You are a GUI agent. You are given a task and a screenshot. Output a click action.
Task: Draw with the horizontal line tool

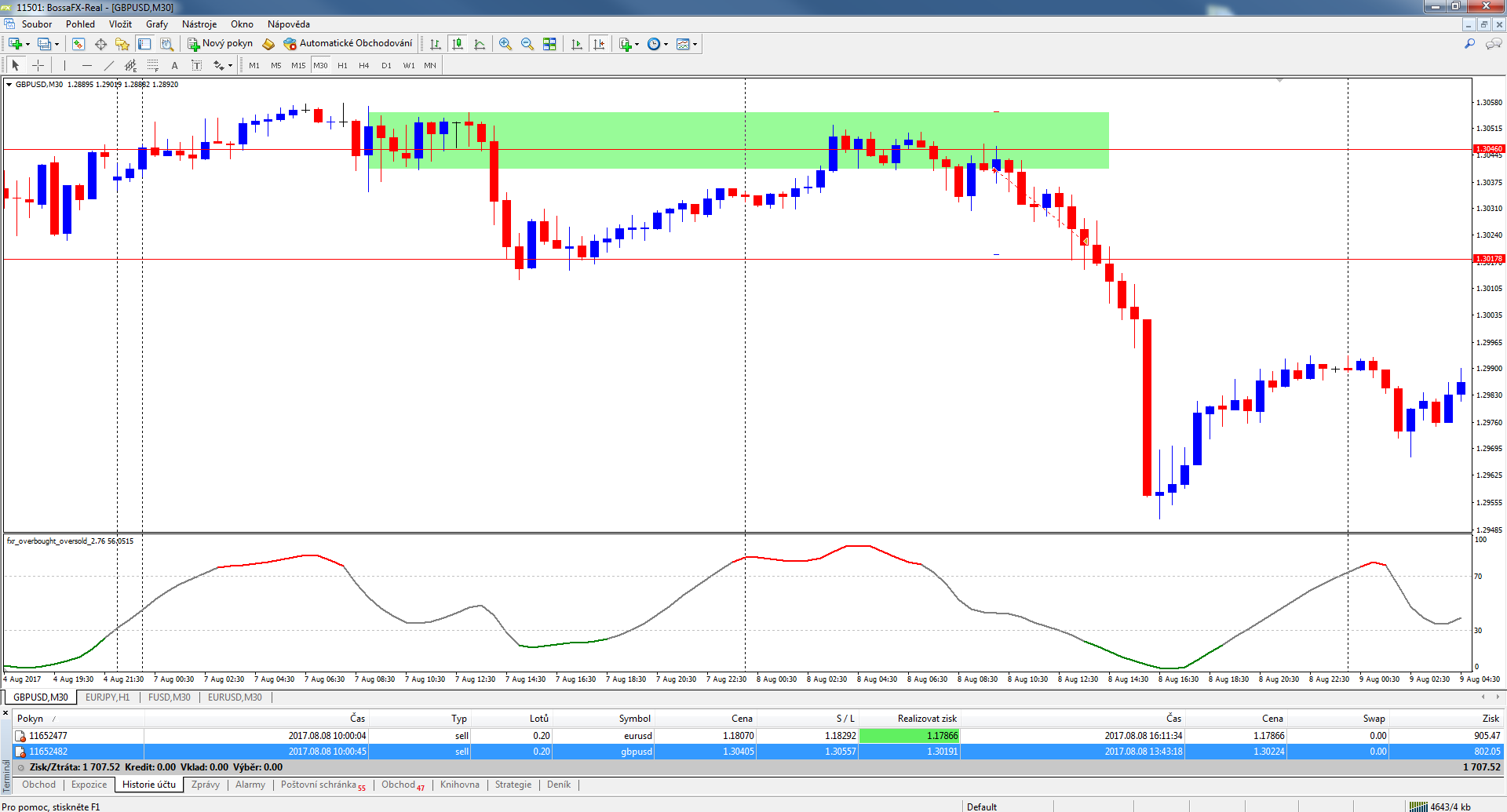coord(86,65)
